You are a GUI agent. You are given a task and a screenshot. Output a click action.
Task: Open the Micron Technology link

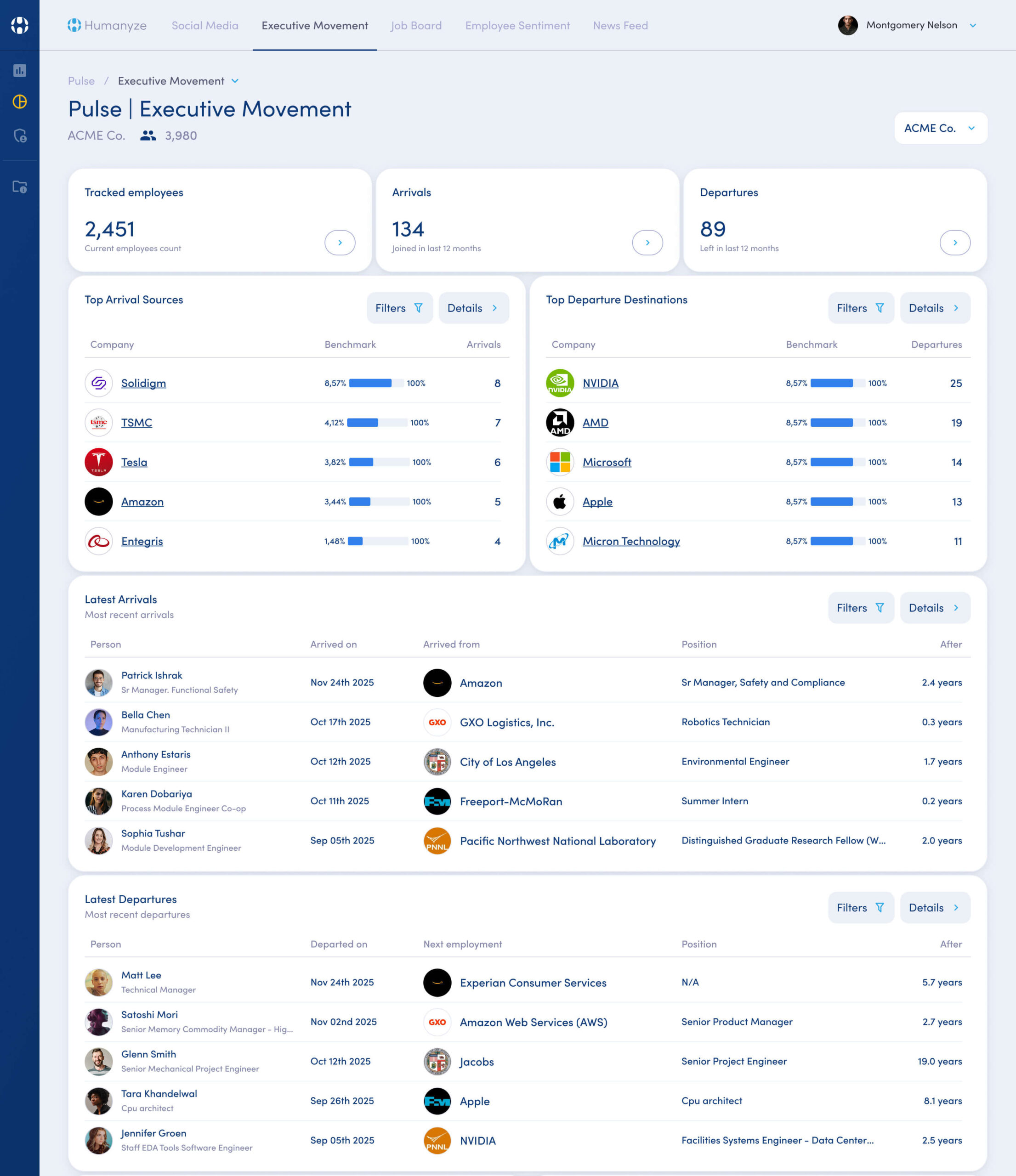tap(631, 542)
